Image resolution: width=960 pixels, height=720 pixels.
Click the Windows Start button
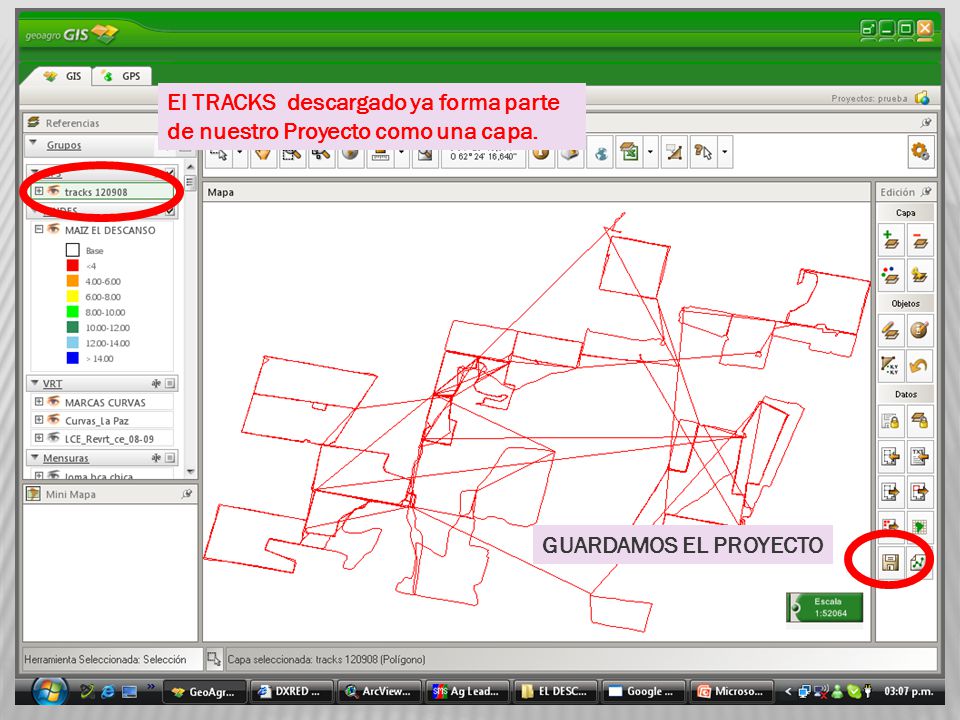pyautogui.click(x=49, y=691)
